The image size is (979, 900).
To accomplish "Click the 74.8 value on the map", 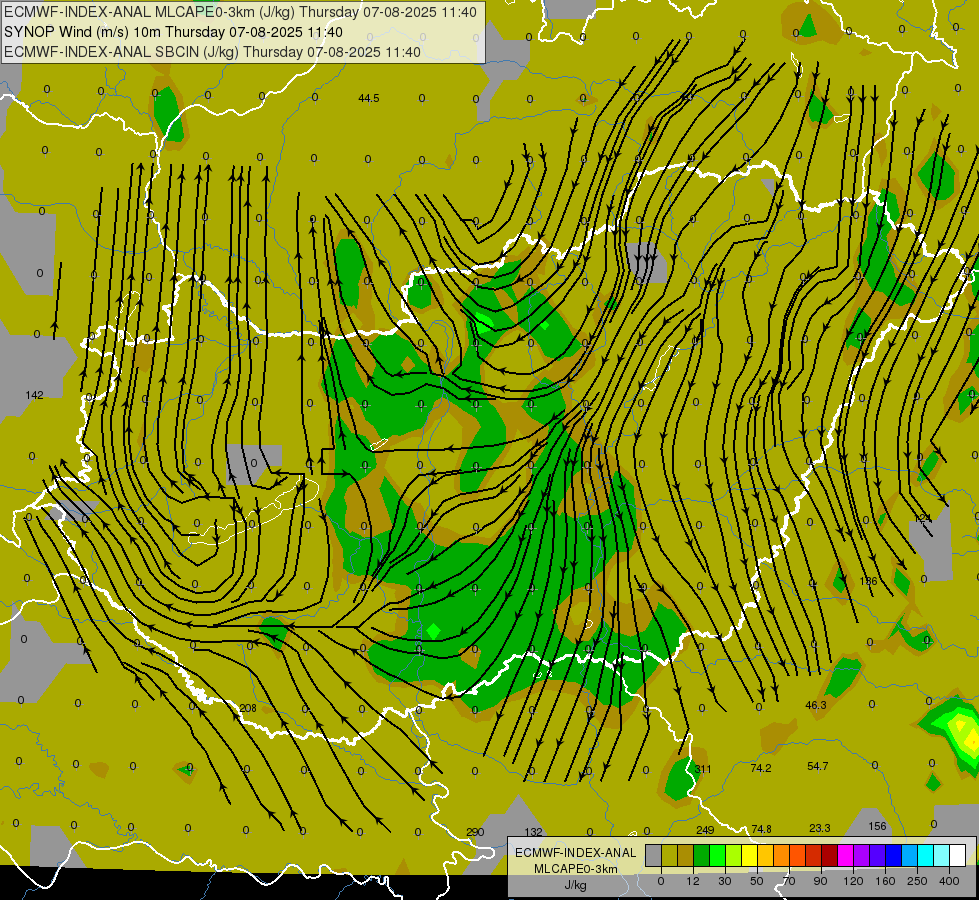I will tap(761, 829).
